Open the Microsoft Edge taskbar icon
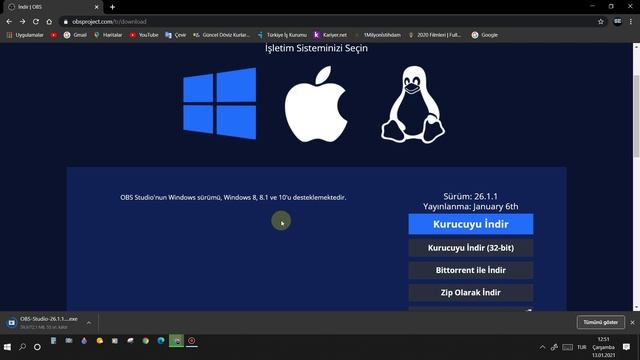 tap(161, 340)
